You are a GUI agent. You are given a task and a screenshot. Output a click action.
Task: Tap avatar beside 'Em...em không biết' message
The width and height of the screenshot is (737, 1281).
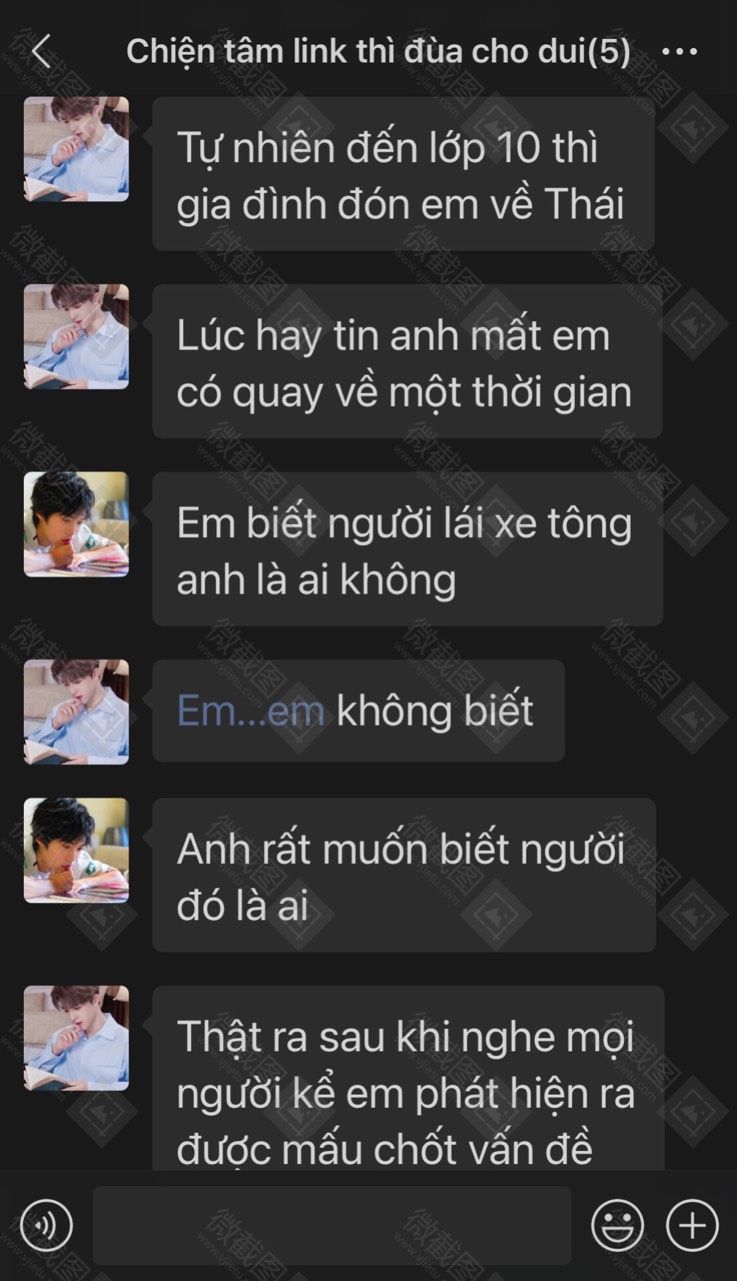tap(76, 712)
